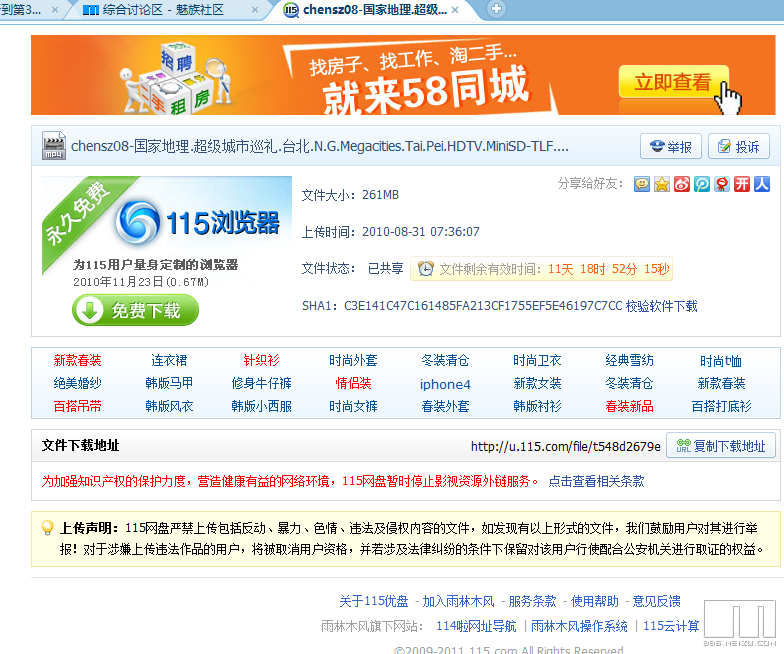Open the 百搭打底衫 link

click(x=721, y=406)
